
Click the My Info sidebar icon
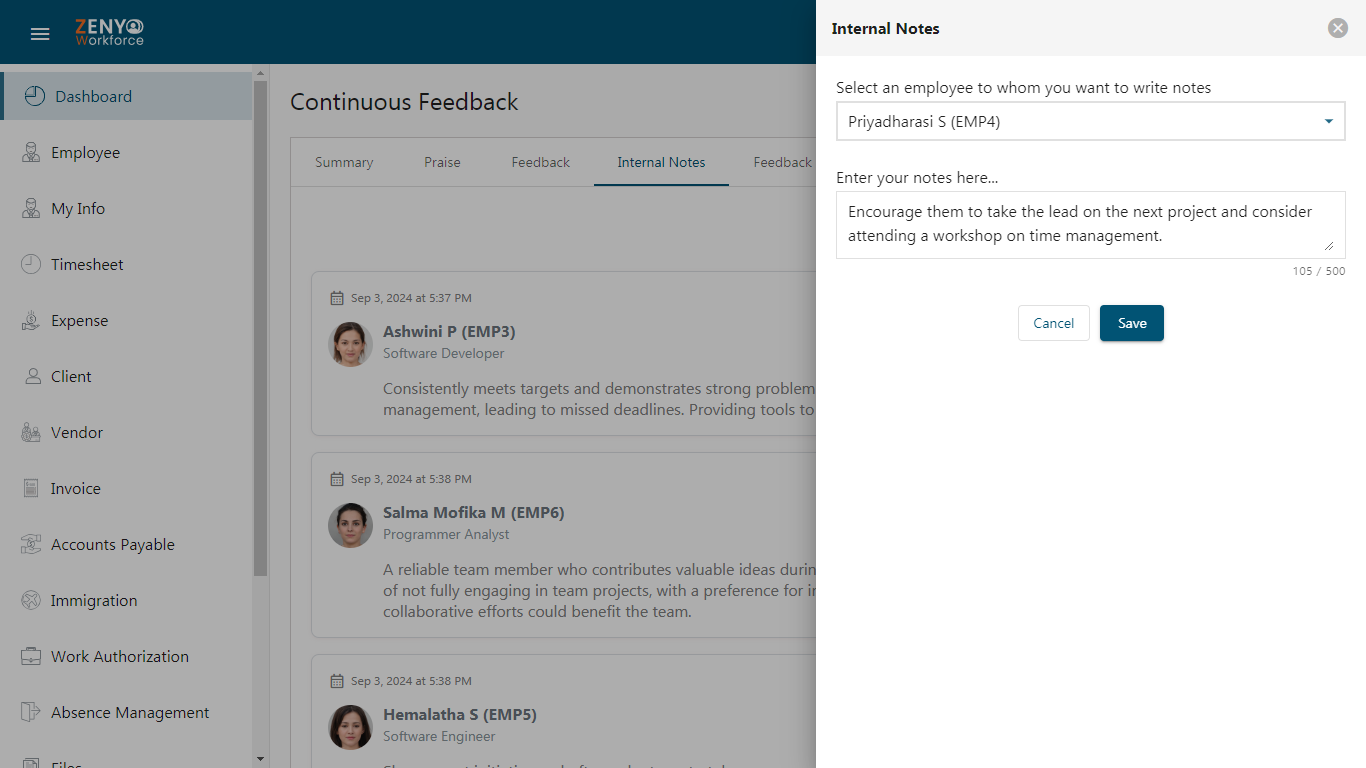tap(31, 208)
